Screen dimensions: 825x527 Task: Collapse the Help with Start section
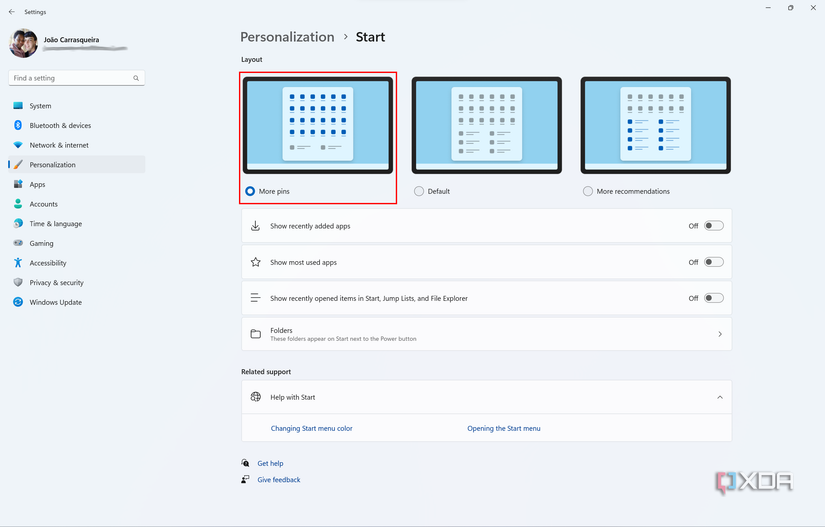point(720,397)
